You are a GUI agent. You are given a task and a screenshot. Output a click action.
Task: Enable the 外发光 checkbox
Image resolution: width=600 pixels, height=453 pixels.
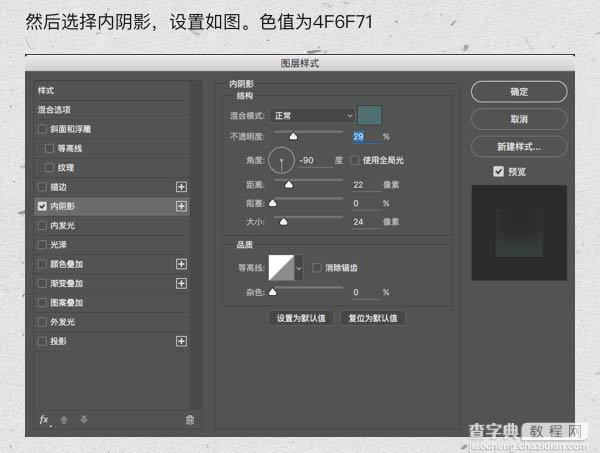[42, 322]
